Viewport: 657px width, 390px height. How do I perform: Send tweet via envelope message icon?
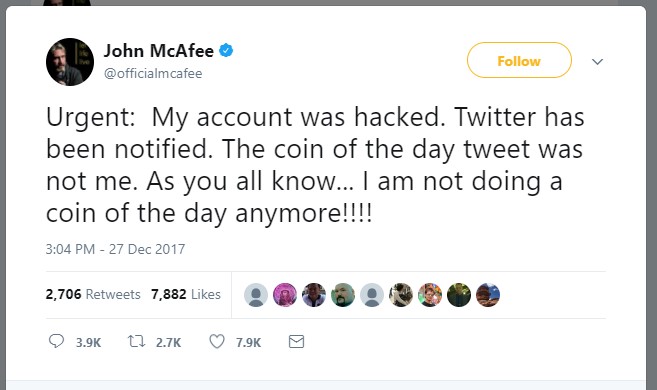296,342
